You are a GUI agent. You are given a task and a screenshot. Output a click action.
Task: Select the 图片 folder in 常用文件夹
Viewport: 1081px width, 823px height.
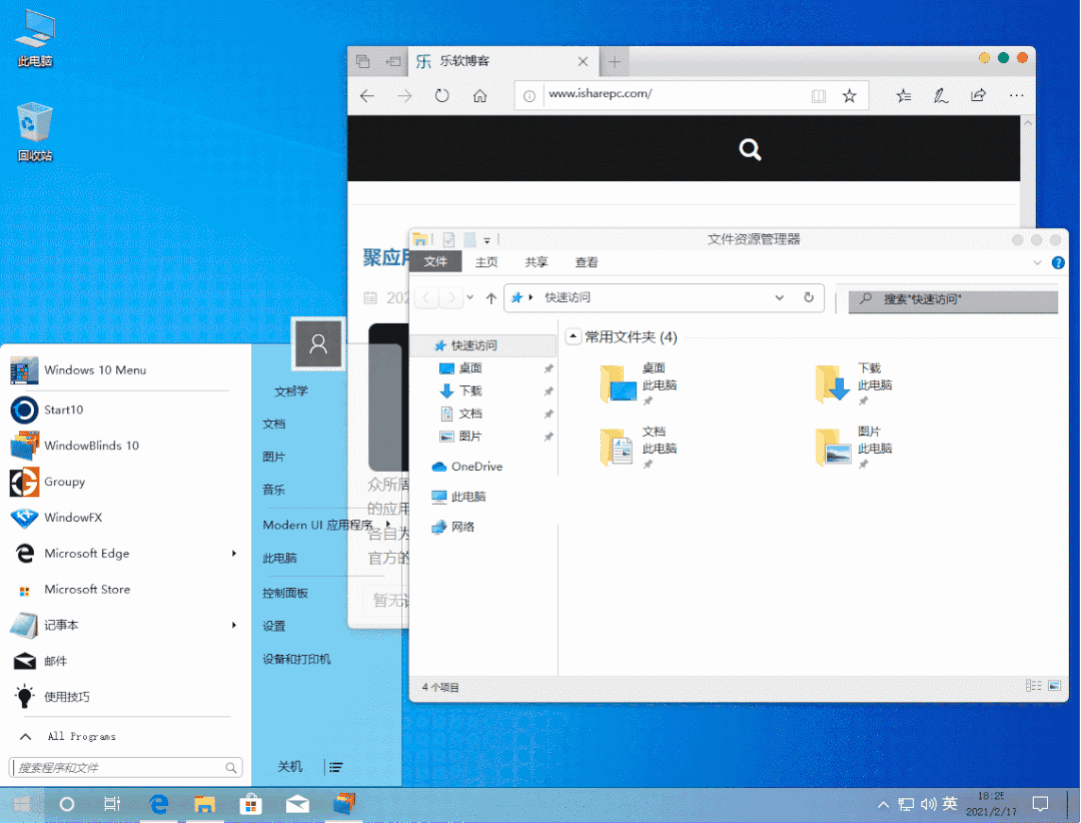[855, 446]
